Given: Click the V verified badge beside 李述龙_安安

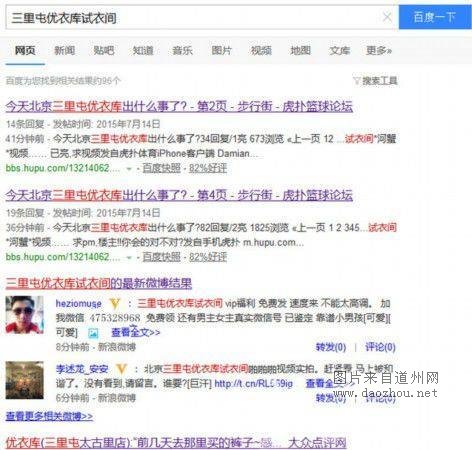Looking at the screenshot, I should tap(121, 369).
